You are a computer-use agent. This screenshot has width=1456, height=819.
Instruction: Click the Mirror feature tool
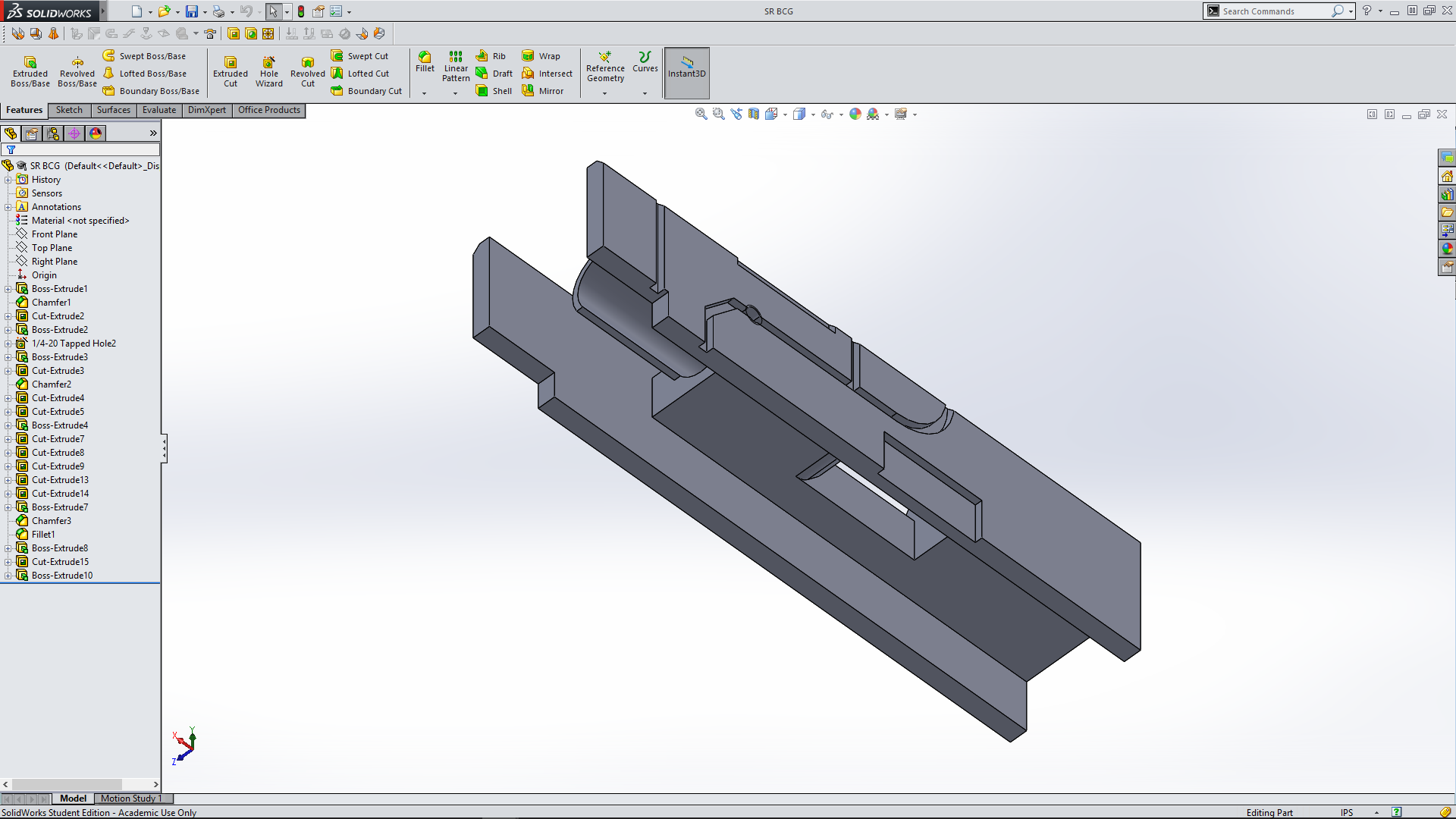pyautogui.click(x=542, y=91)
